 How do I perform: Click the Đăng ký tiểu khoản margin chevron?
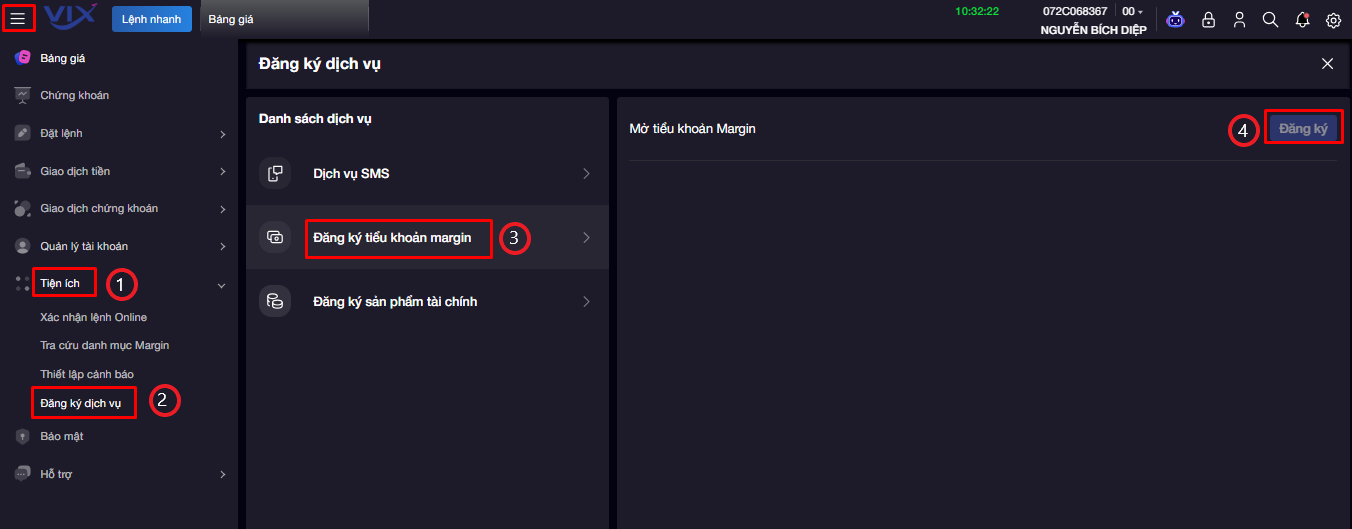(x=586, y=238)
